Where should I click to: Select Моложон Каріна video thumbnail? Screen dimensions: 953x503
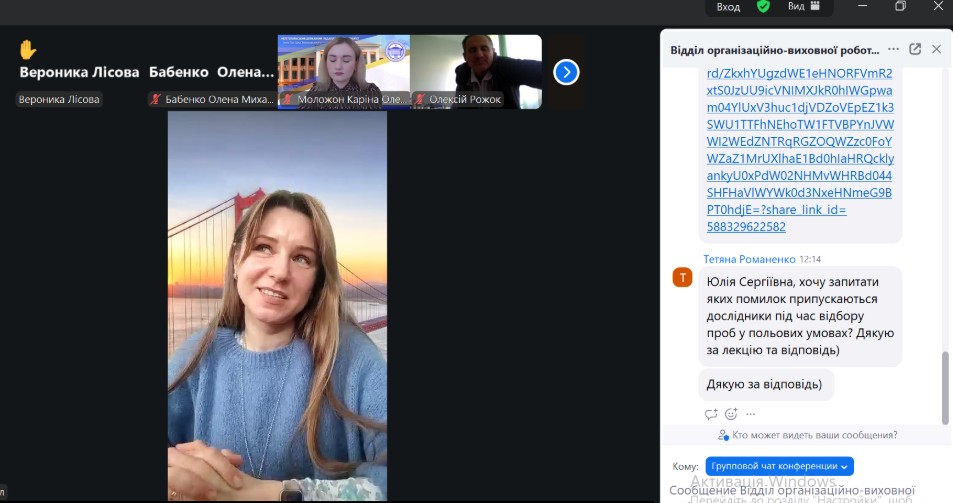343,70
